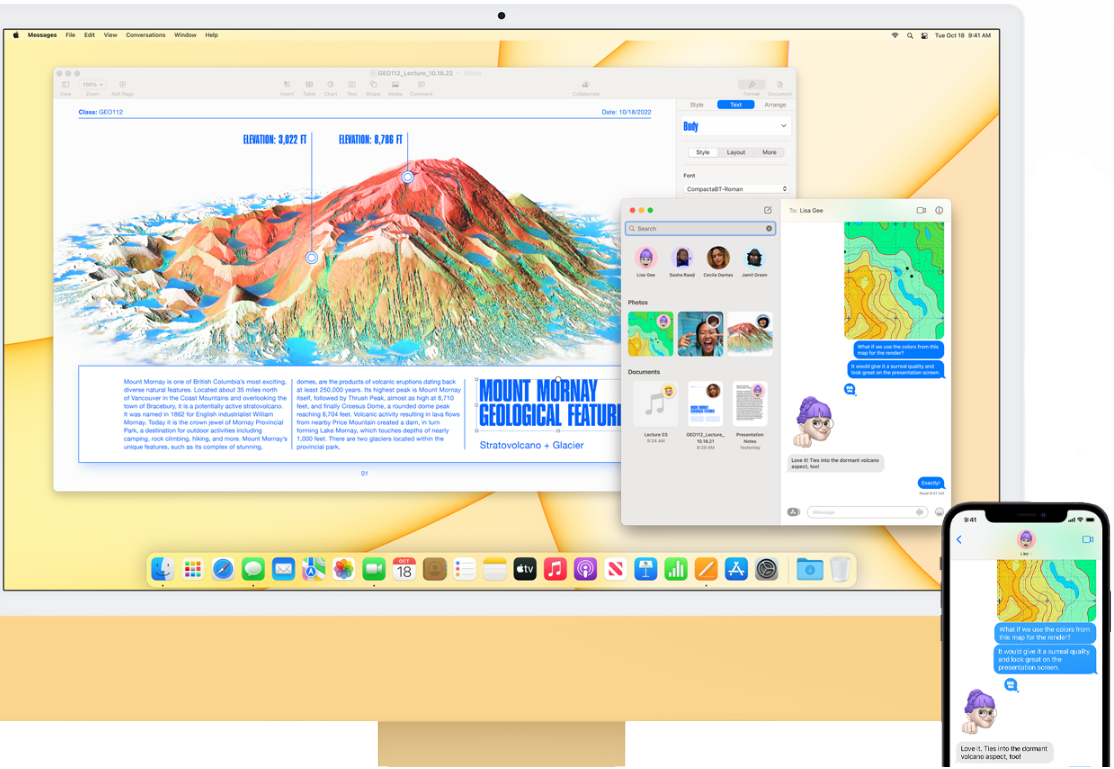Open the Conversations menu
The height and width of the screenshot is (769, 1114).
[x=146, y=35]
